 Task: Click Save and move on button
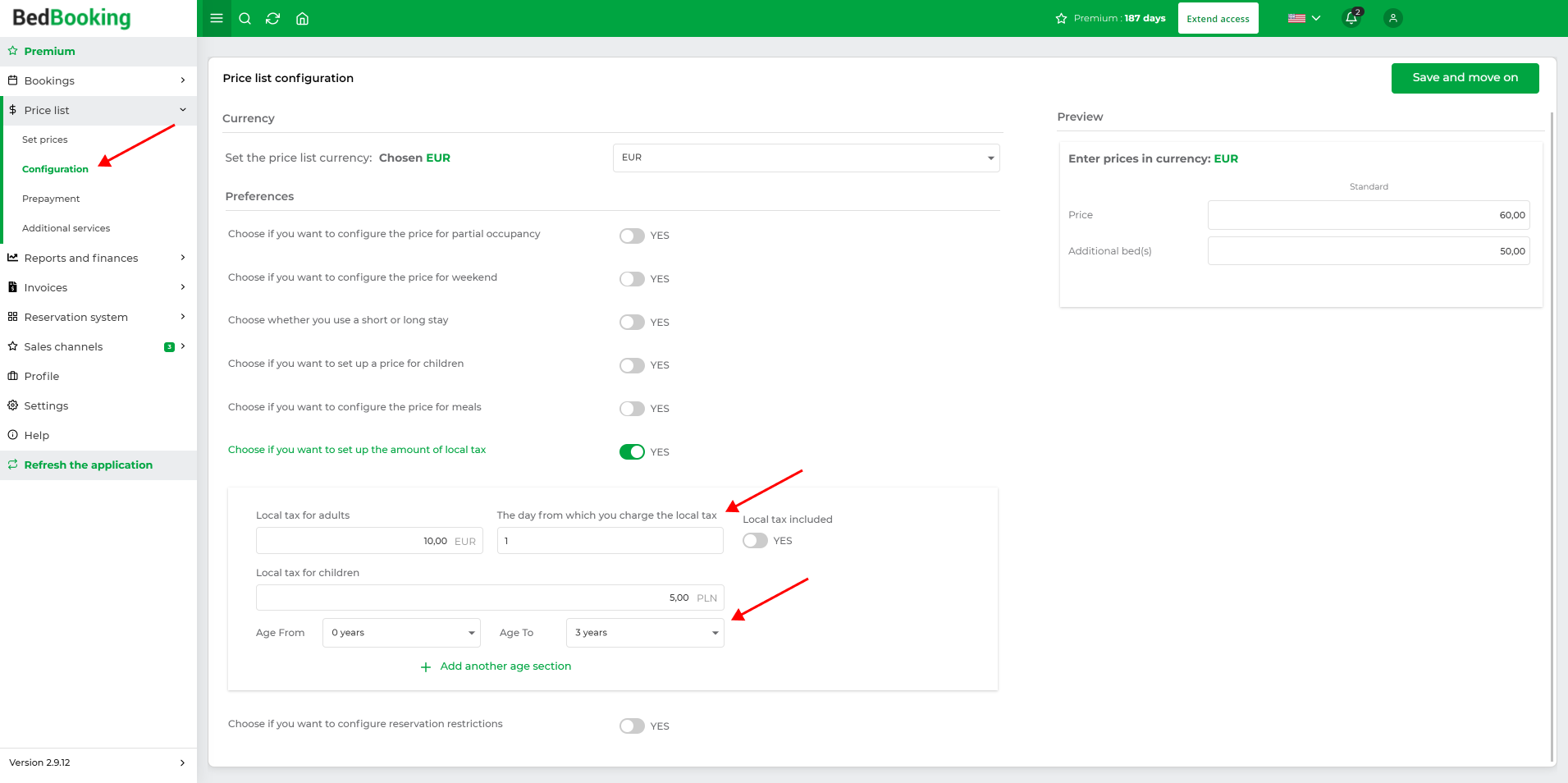tap(1465, 78)
